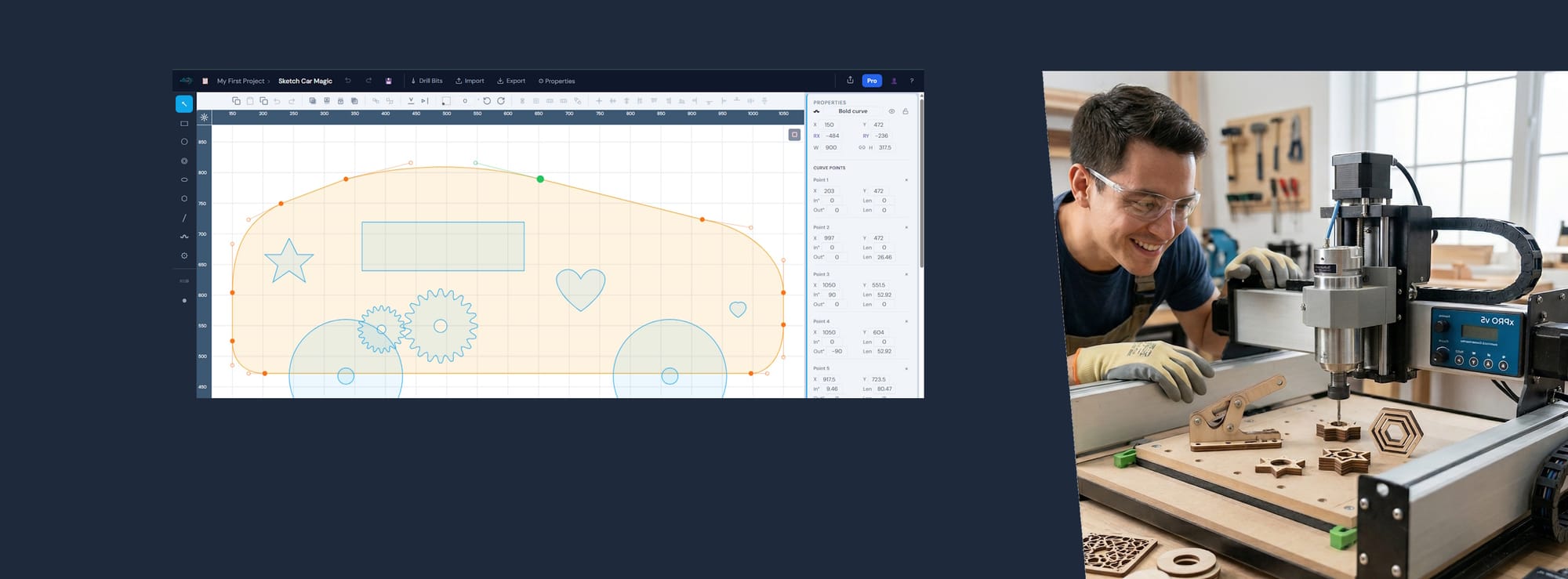Open My First Project breadcrumb
Screen dimensions: 1568x579
click(241, 81)
